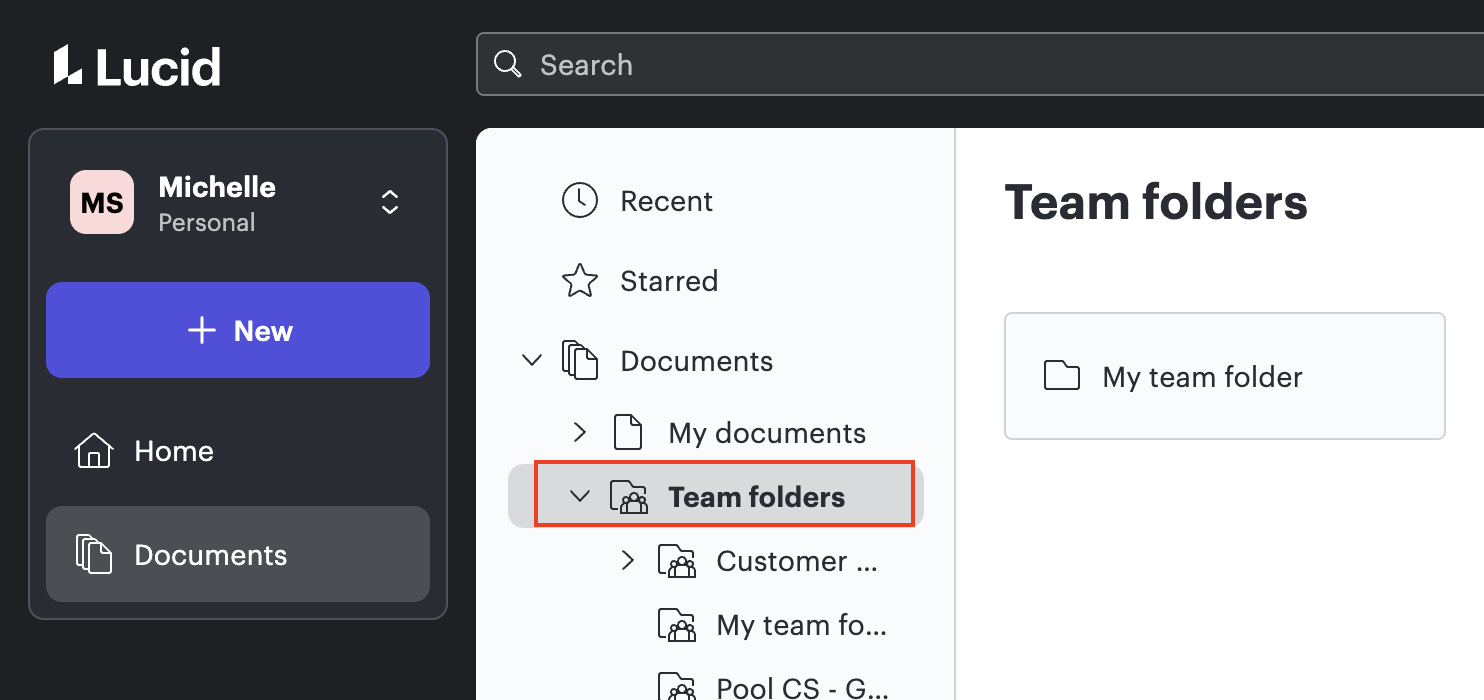Click the Documents stacked-pages icon in sidebar
Screen dimensions: 1484x700
tap(95, 554)
